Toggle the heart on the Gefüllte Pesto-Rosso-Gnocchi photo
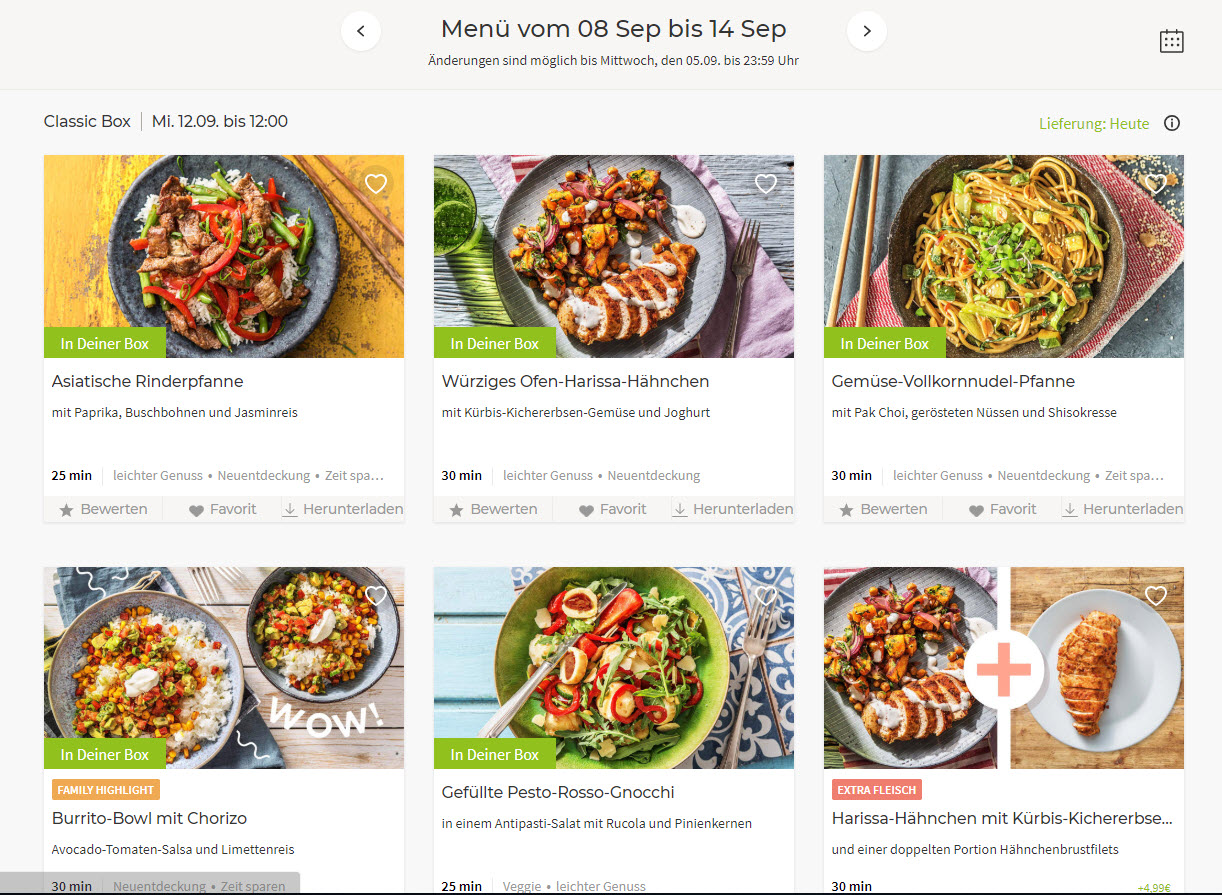 pyautogui.click(x=766, y=595)
